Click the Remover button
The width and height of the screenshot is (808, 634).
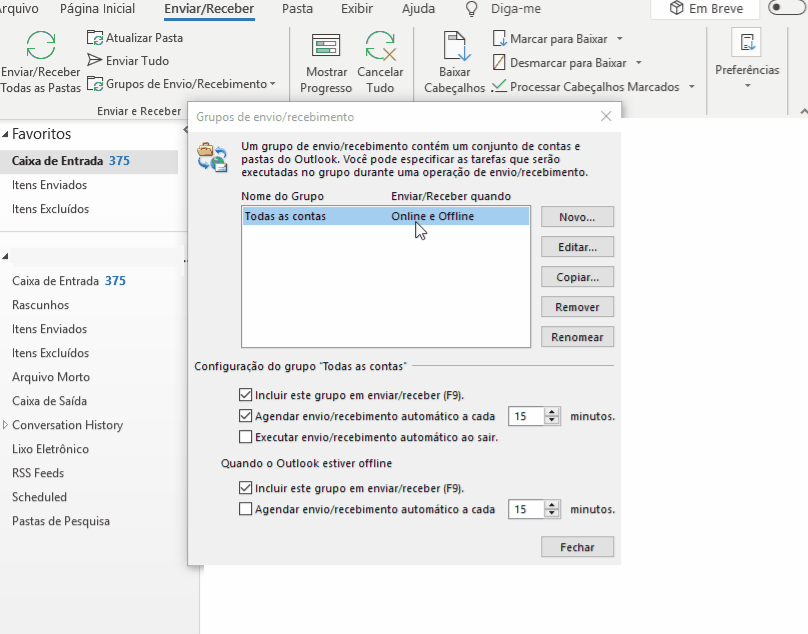[577, 307]
